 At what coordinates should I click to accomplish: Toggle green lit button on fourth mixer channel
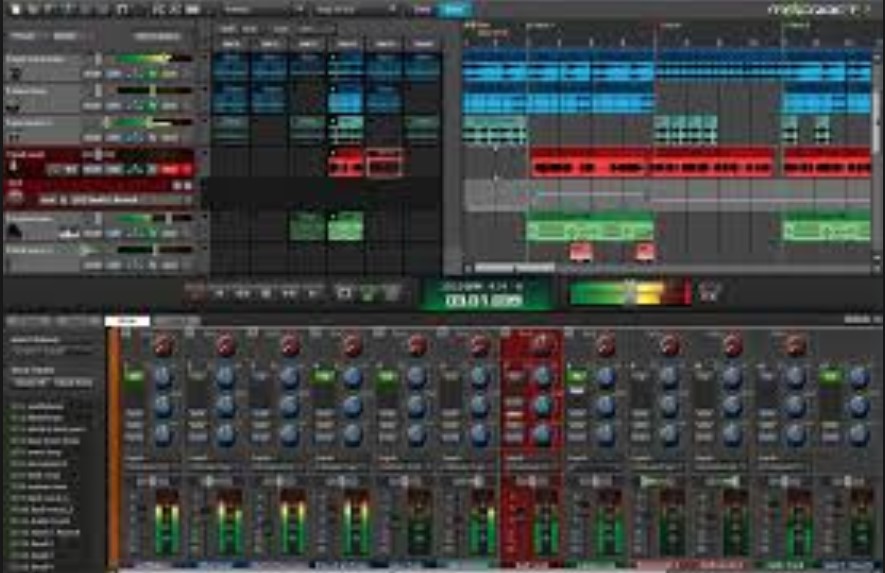[x=323, y=375]
